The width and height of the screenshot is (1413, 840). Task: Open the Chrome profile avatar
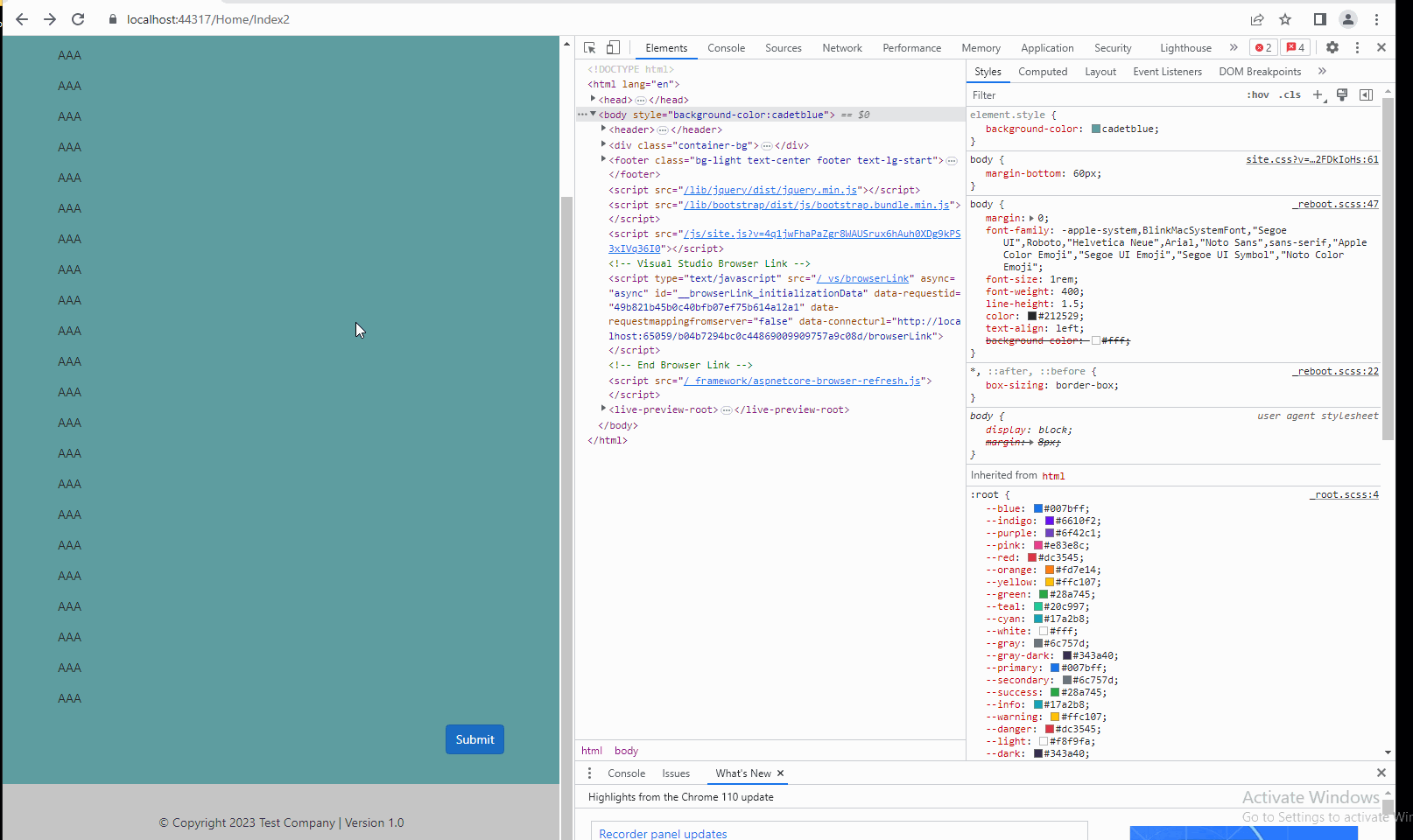click(1348, 19)
